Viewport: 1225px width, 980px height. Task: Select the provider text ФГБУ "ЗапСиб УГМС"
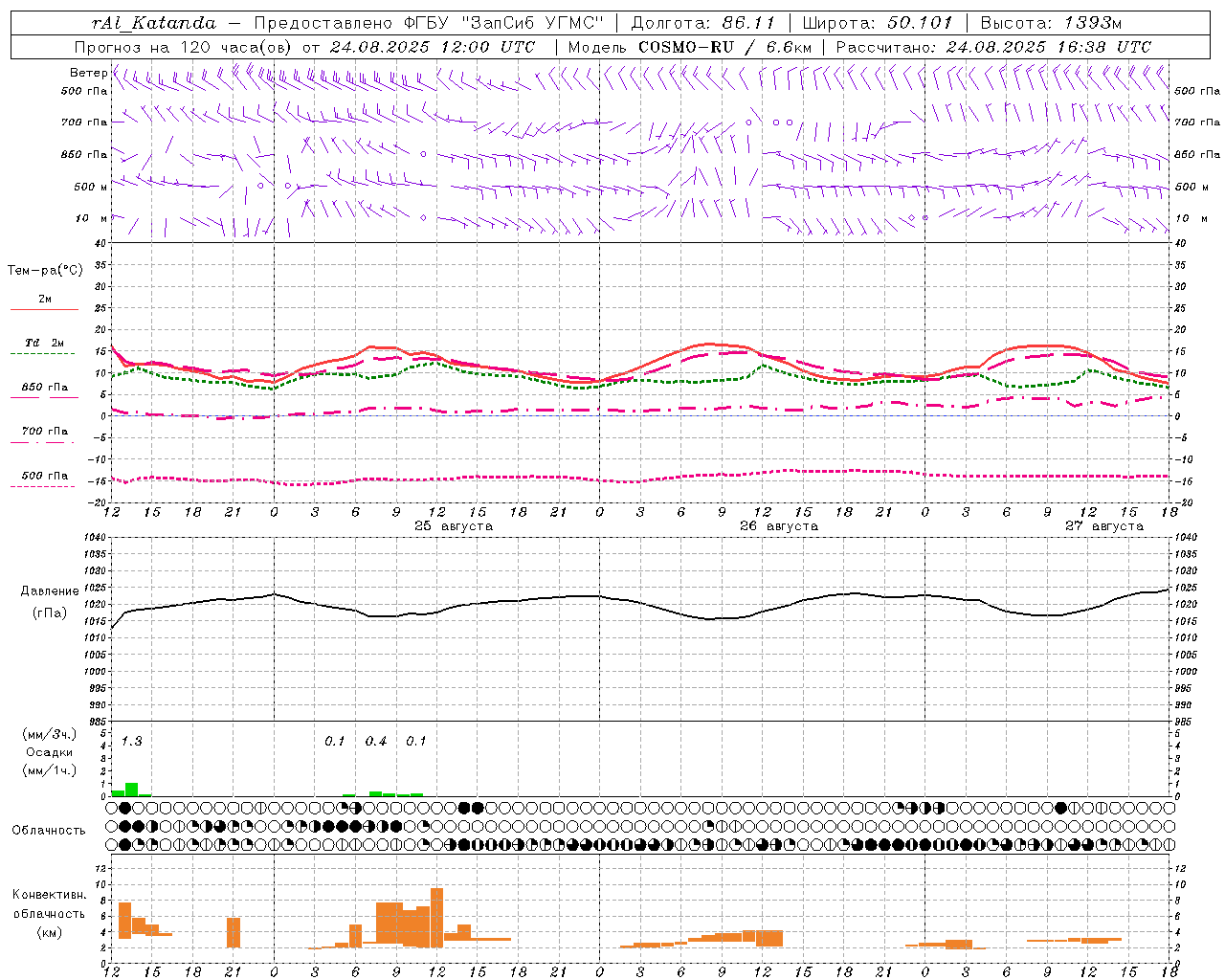[x=503, y=23]
